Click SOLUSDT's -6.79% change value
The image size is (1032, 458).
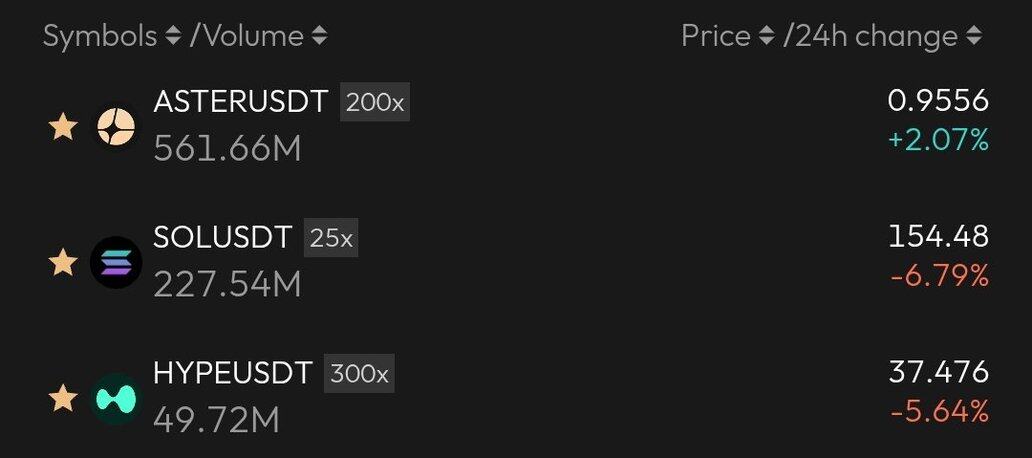pyautogui.click(x=938, y=275)
